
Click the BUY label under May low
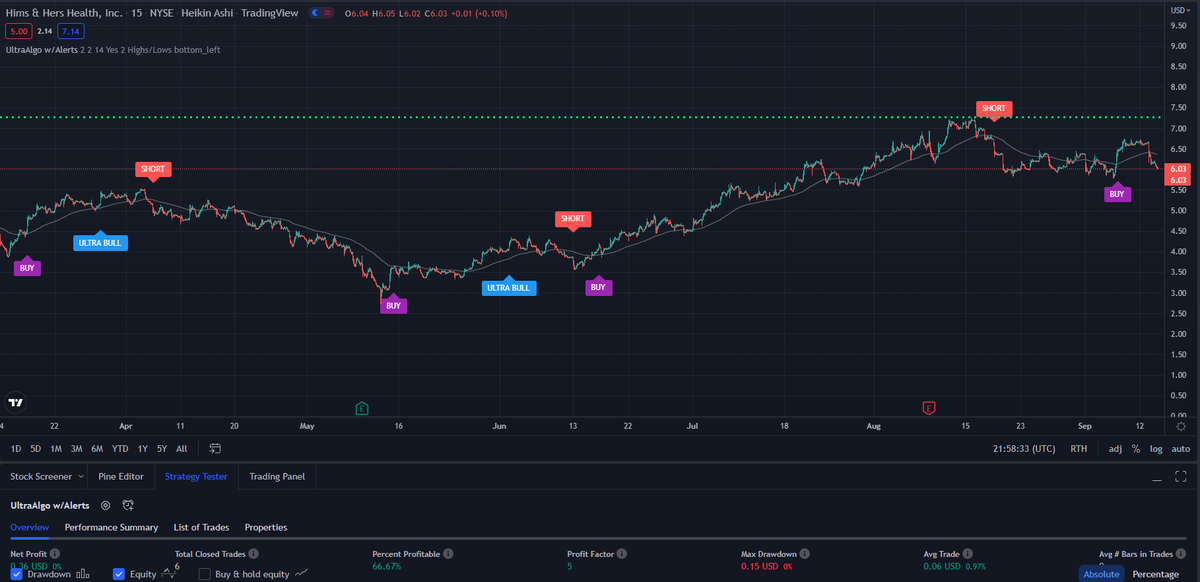(x=394, y=305)
